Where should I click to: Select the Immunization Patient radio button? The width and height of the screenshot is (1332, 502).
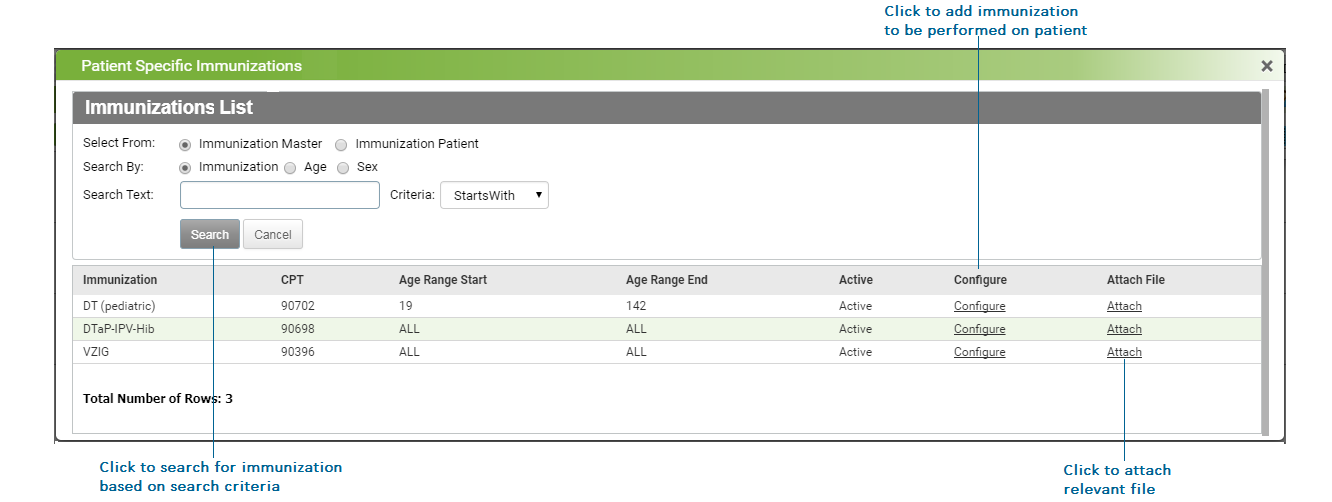click(x=341, y=144)
